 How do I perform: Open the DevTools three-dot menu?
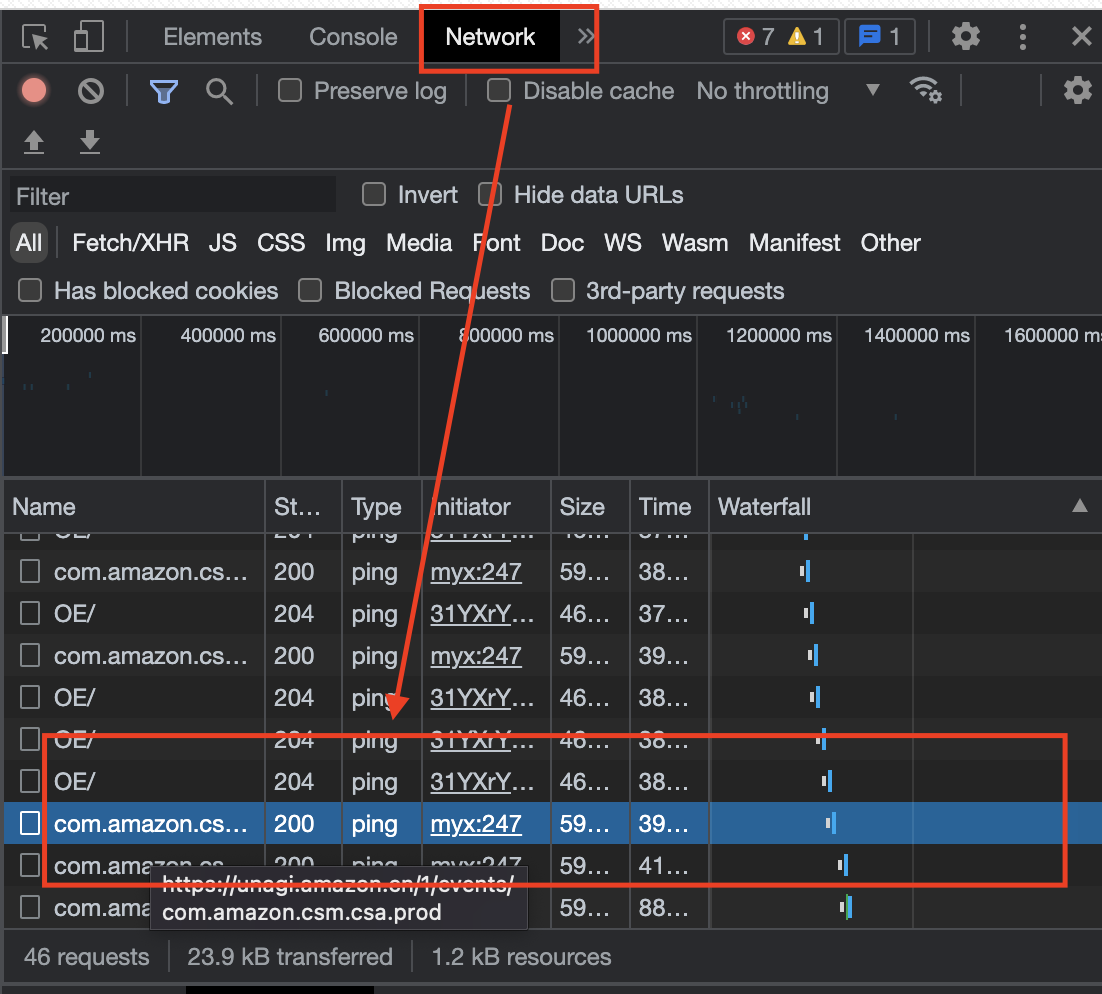point(1022,38)
